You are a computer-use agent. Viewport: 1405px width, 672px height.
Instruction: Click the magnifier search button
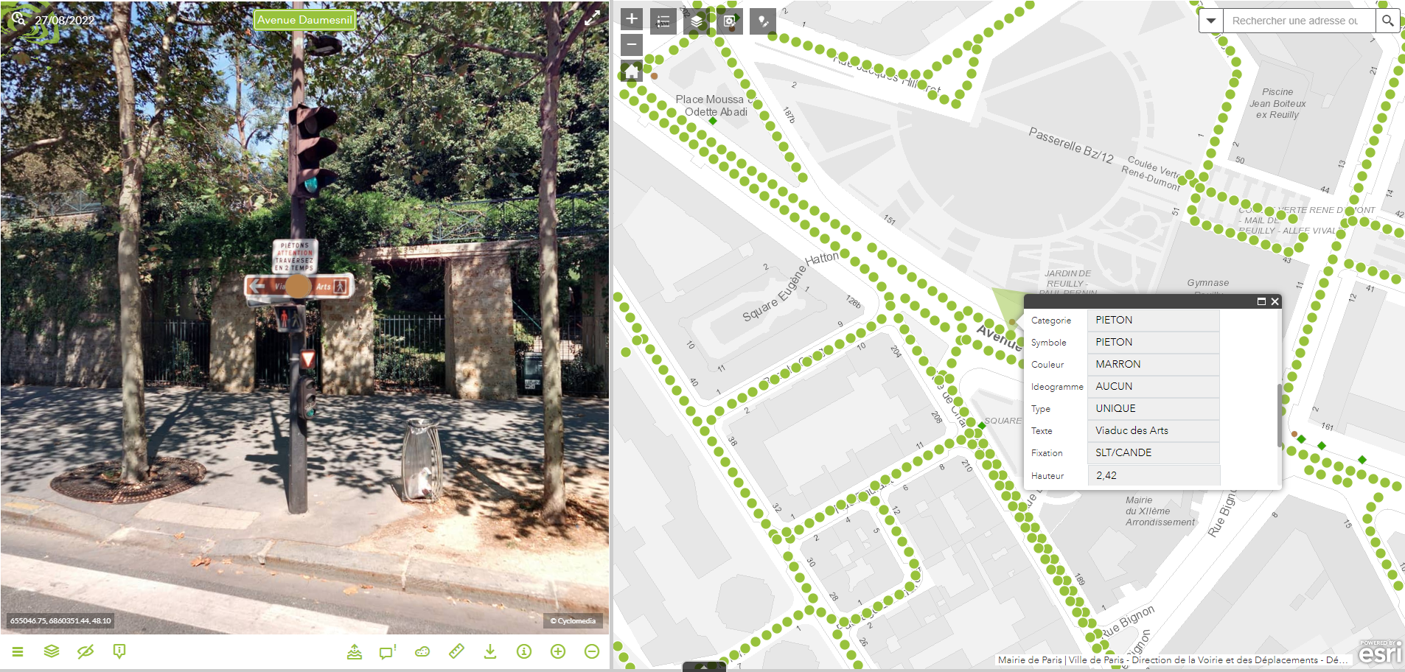[x=1387, y=21]
